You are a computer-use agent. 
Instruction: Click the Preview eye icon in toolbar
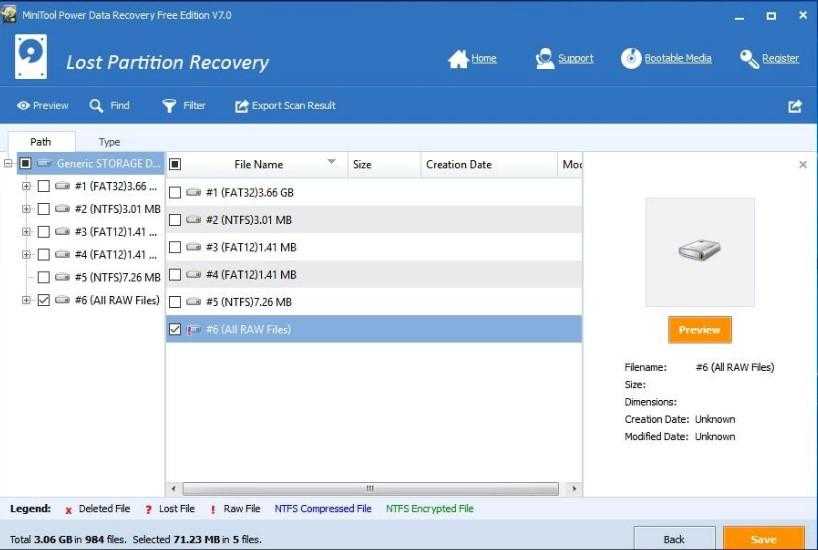point(23,106)
